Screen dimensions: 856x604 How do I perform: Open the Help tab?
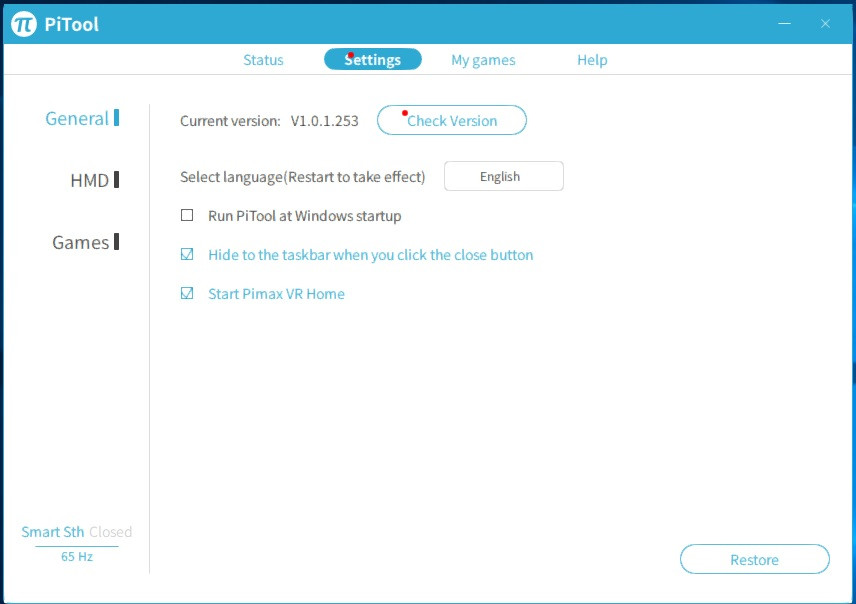coord(592,60)
